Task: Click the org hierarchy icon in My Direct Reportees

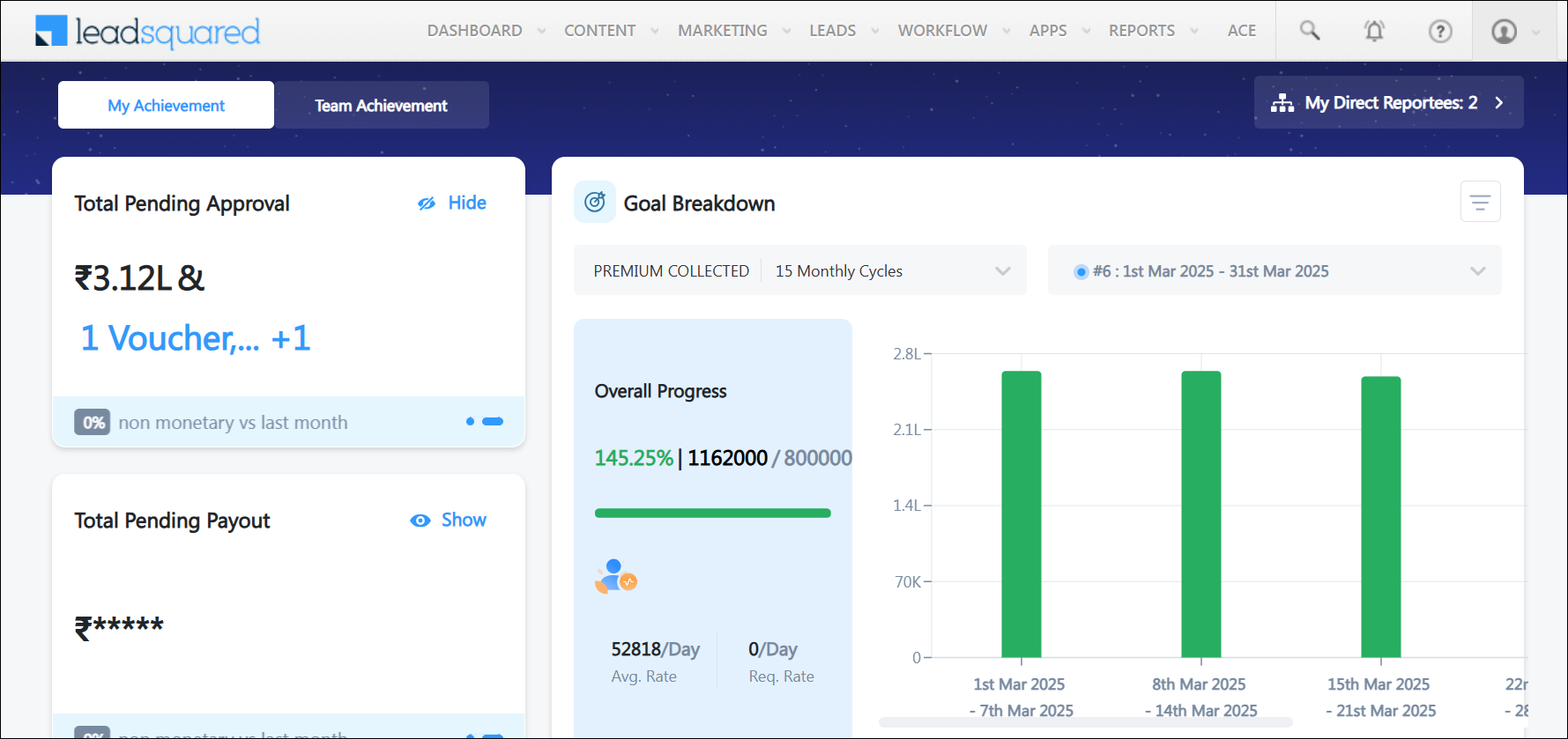Action: point(1282,103)
